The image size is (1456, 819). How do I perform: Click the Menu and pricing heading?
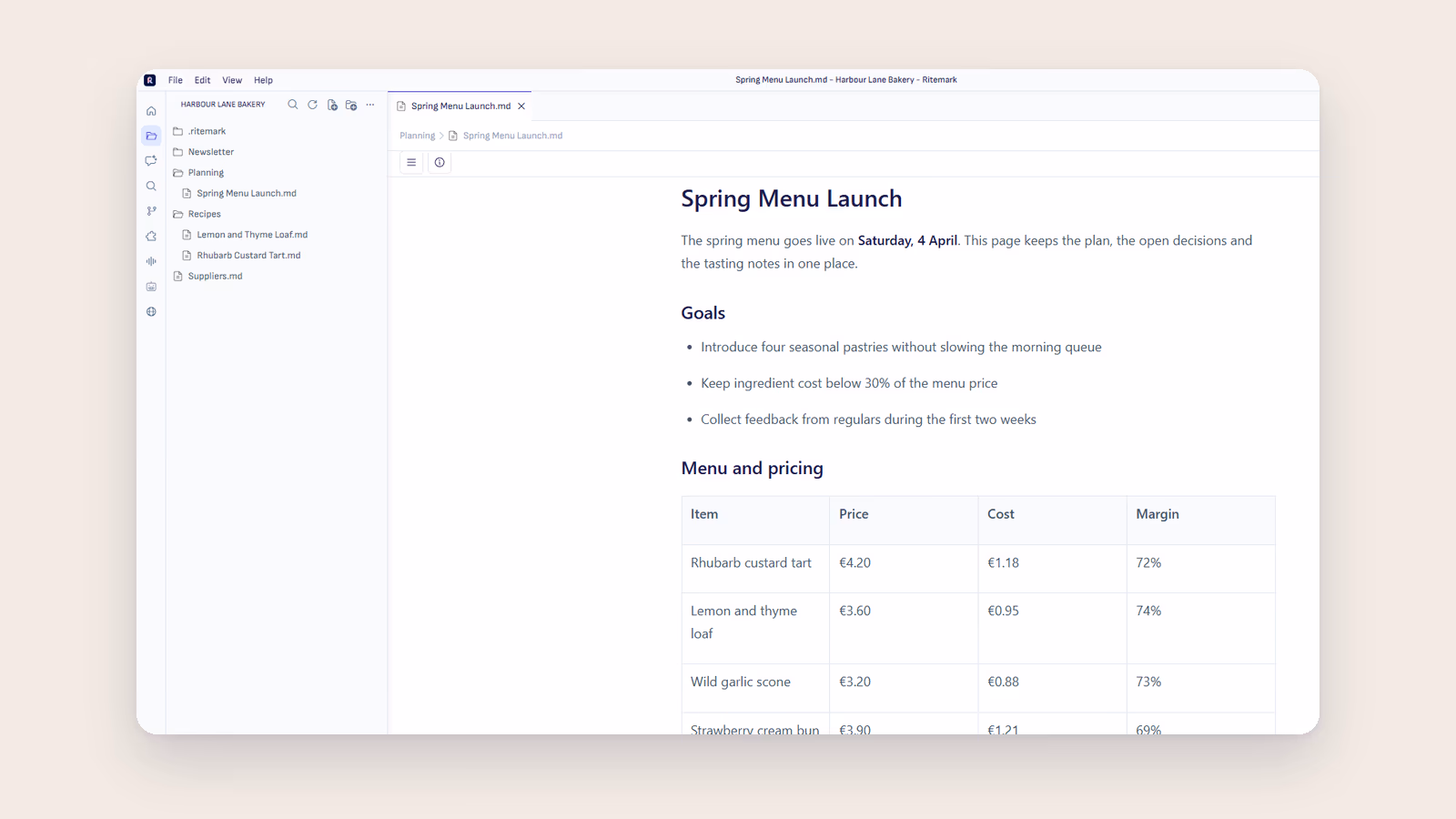752,468
